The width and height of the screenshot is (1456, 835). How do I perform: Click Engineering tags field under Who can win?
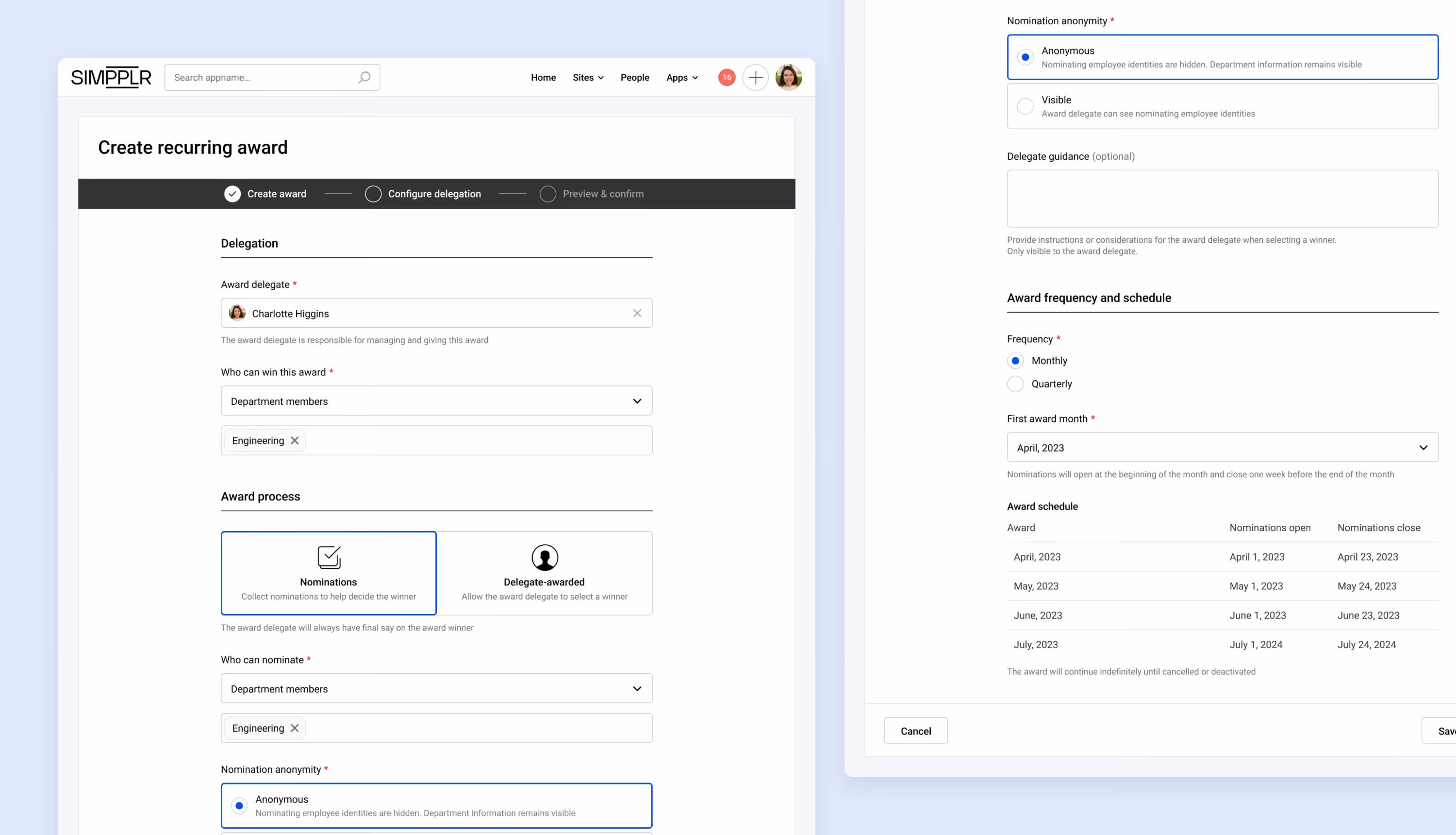(x=436, y=440)
